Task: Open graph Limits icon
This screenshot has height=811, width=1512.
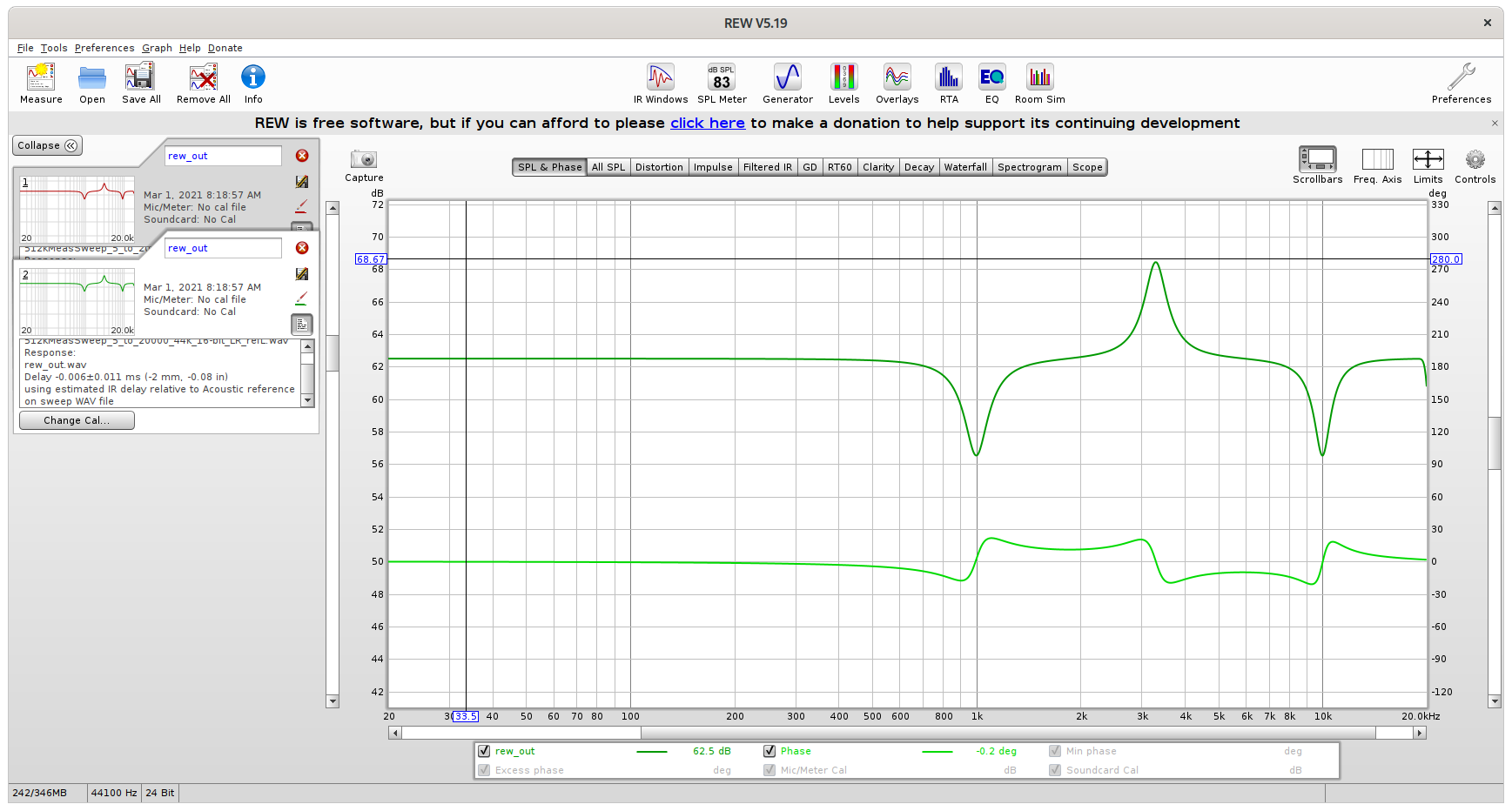Action: click(1428, 159)
